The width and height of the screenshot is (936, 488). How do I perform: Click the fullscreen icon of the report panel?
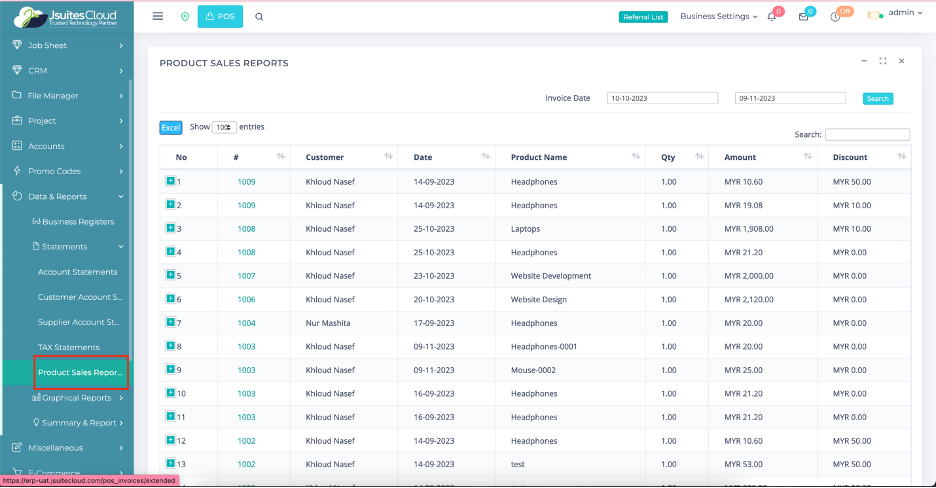click(883, 61)
